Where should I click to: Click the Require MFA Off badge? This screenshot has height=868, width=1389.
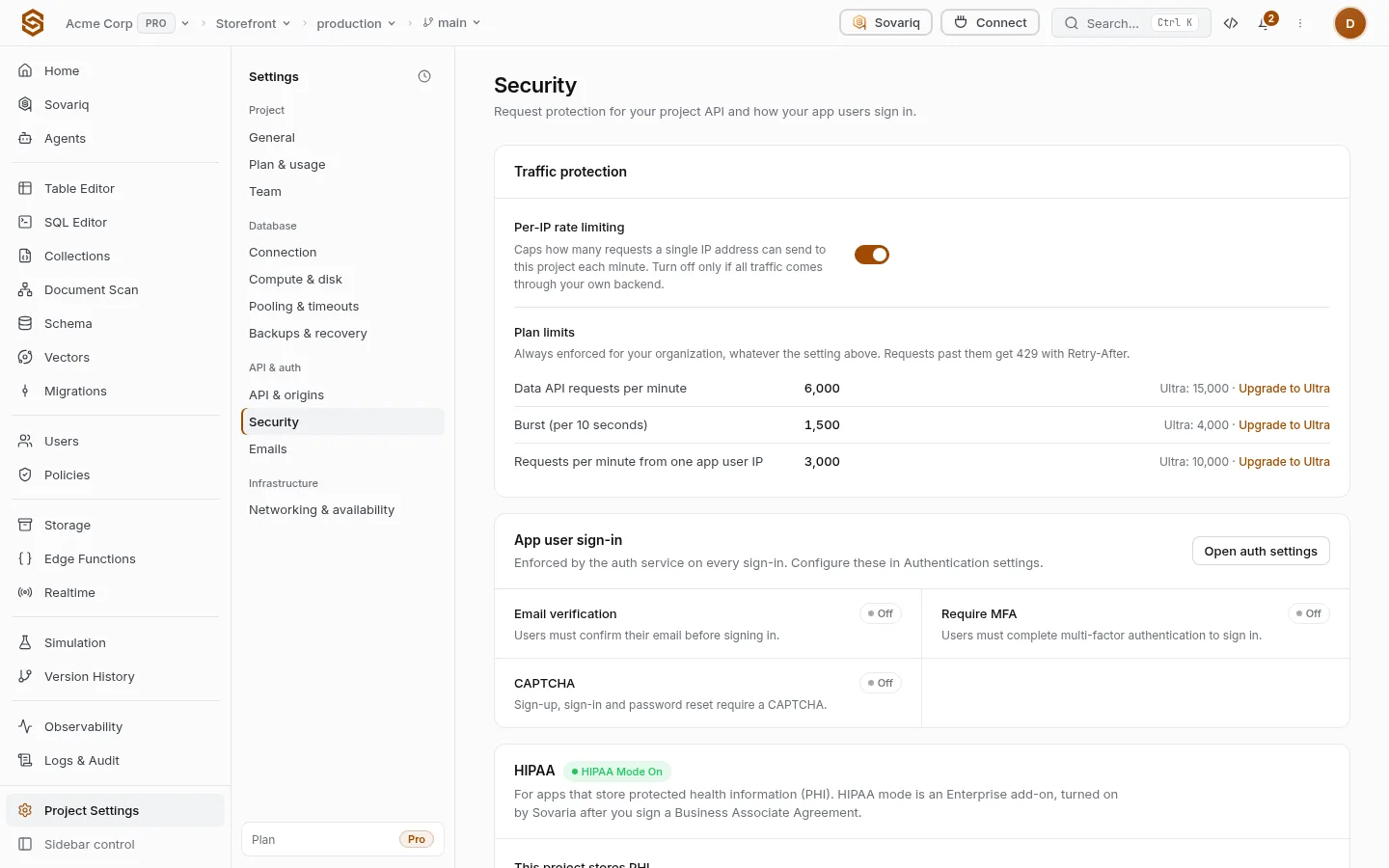coord(1309,613)
